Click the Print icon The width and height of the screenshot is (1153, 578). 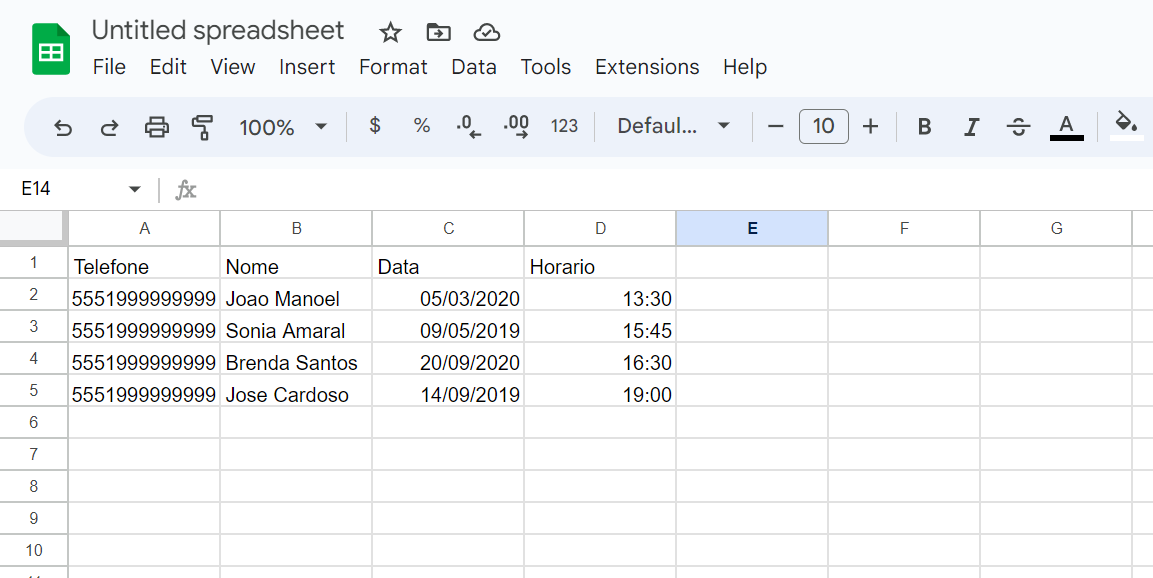(157, 127)
